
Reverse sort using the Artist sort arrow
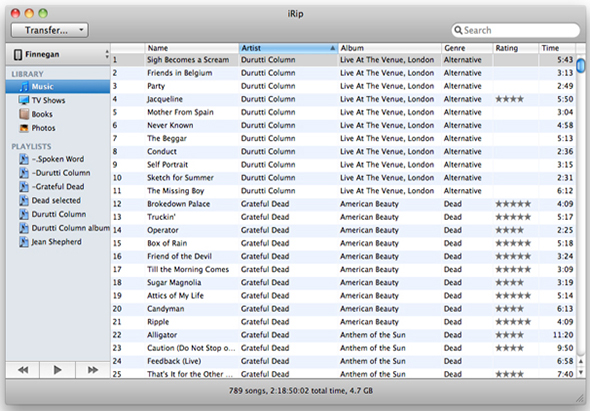tap(332, 48)
